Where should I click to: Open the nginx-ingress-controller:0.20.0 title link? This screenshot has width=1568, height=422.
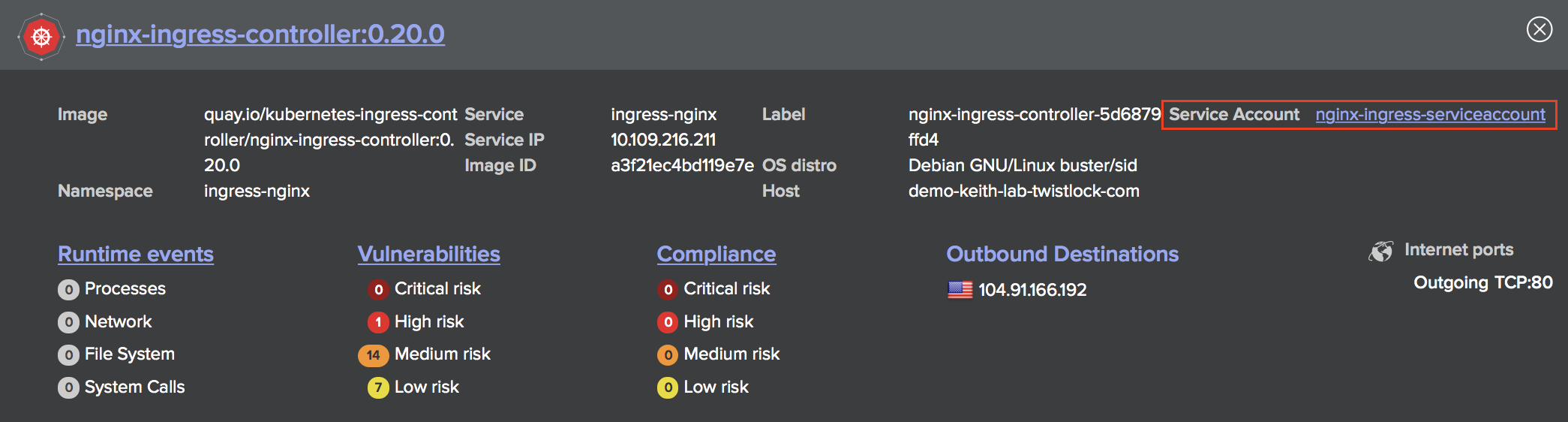click(260, 35)
